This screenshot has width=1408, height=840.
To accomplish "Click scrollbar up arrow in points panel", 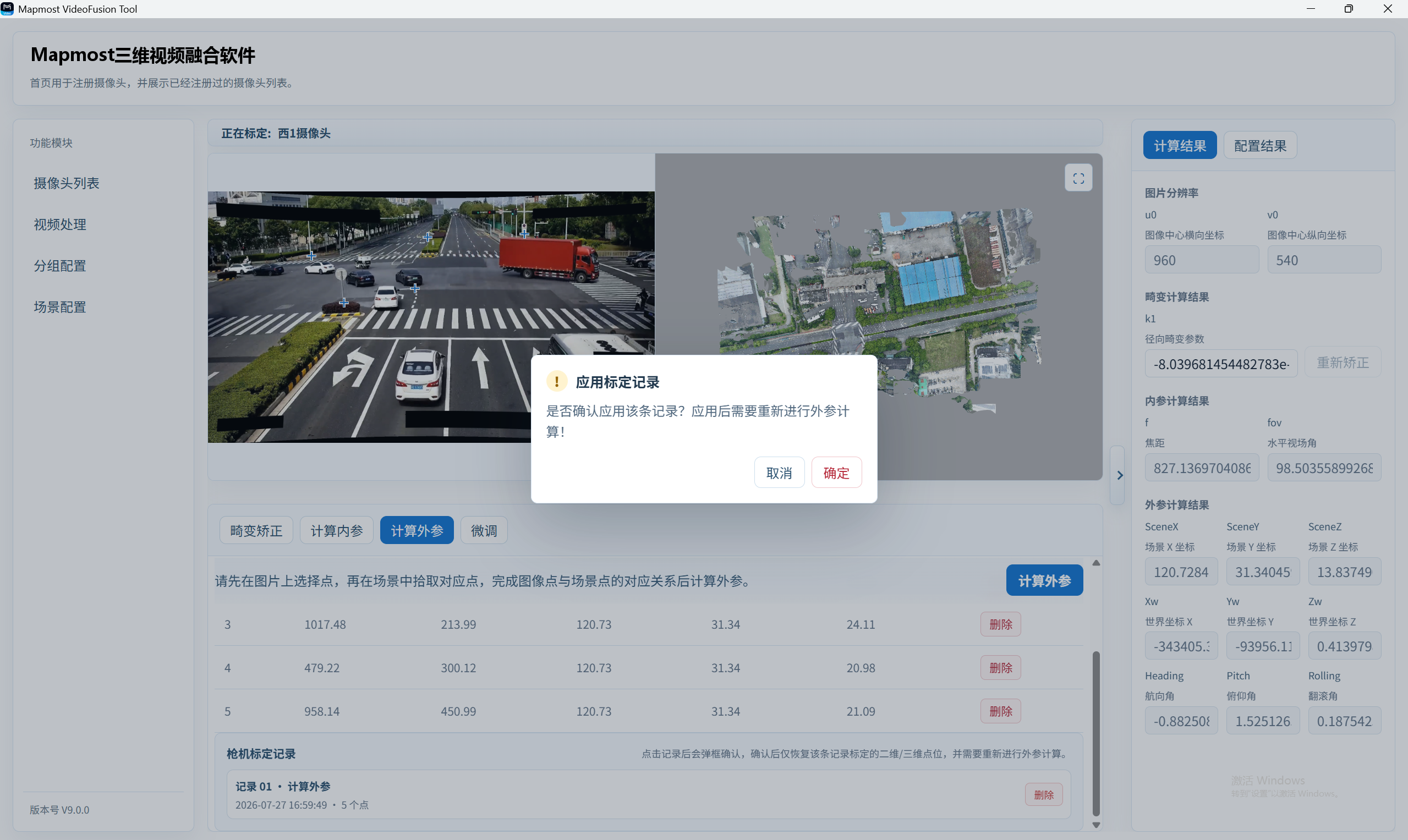I will coord(1095,563).
